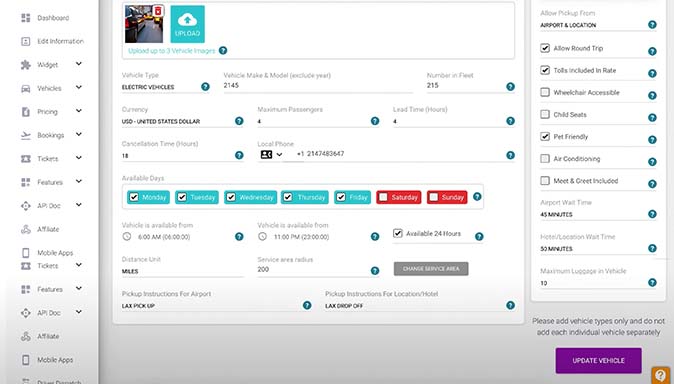Viewport: 674px width, 384px height.
Task: Open help icon for Allow Round Trip
Action: point(652,52)
